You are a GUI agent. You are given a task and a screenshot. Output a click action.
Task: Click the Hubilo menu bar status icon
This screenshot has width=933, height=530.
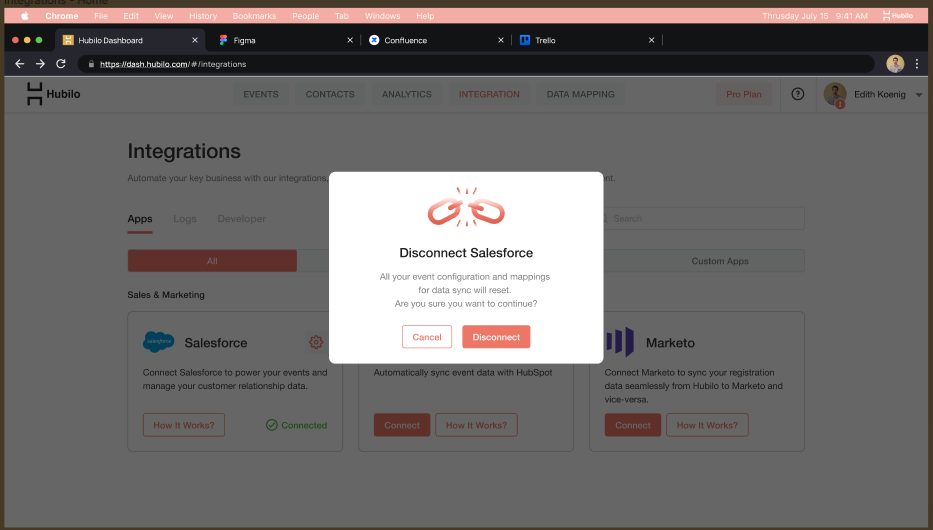point(897,16)
